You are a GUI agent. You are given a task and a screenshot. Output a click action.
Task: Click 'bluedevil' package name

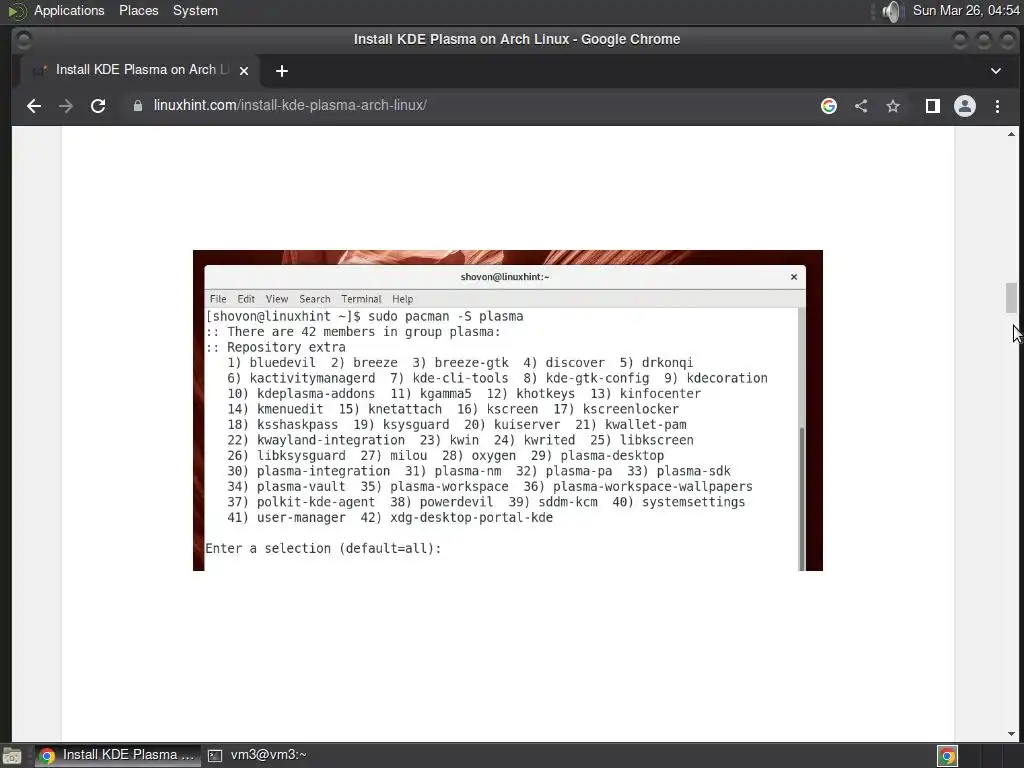click(282, 363)
